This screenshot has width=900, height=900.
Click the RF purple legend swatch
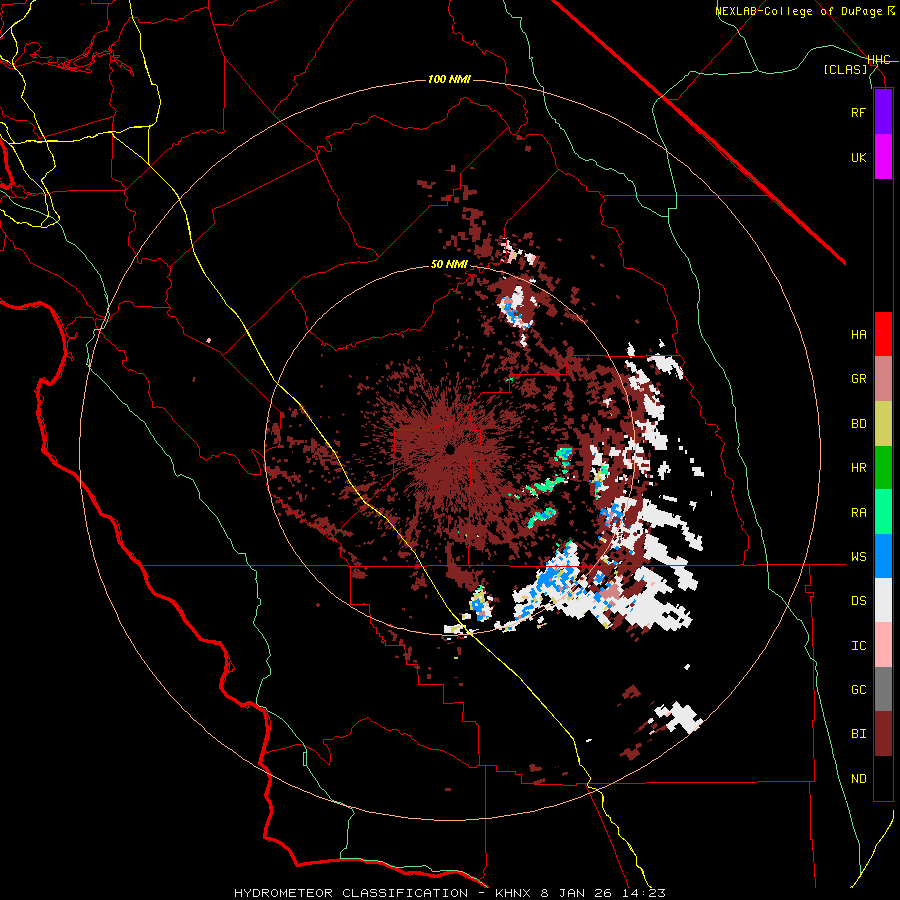coord(883,112)
